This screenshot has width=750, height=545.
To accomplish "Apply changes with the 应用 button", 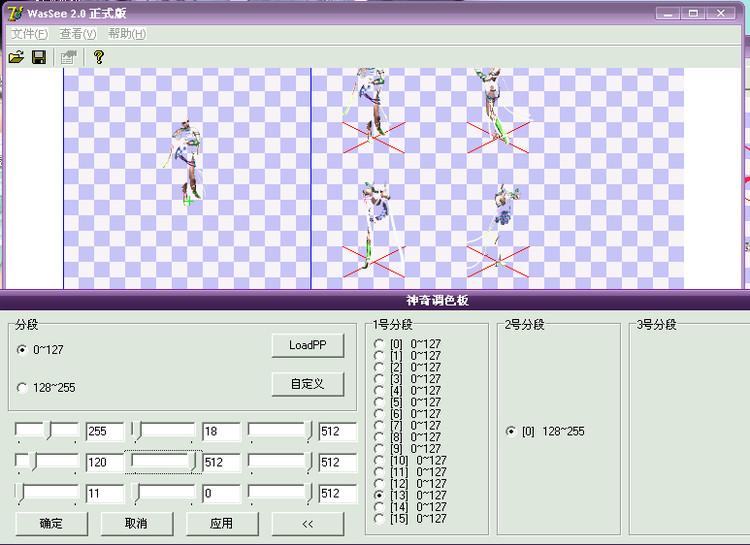I will pyautogui.click(x=222, y=524).
